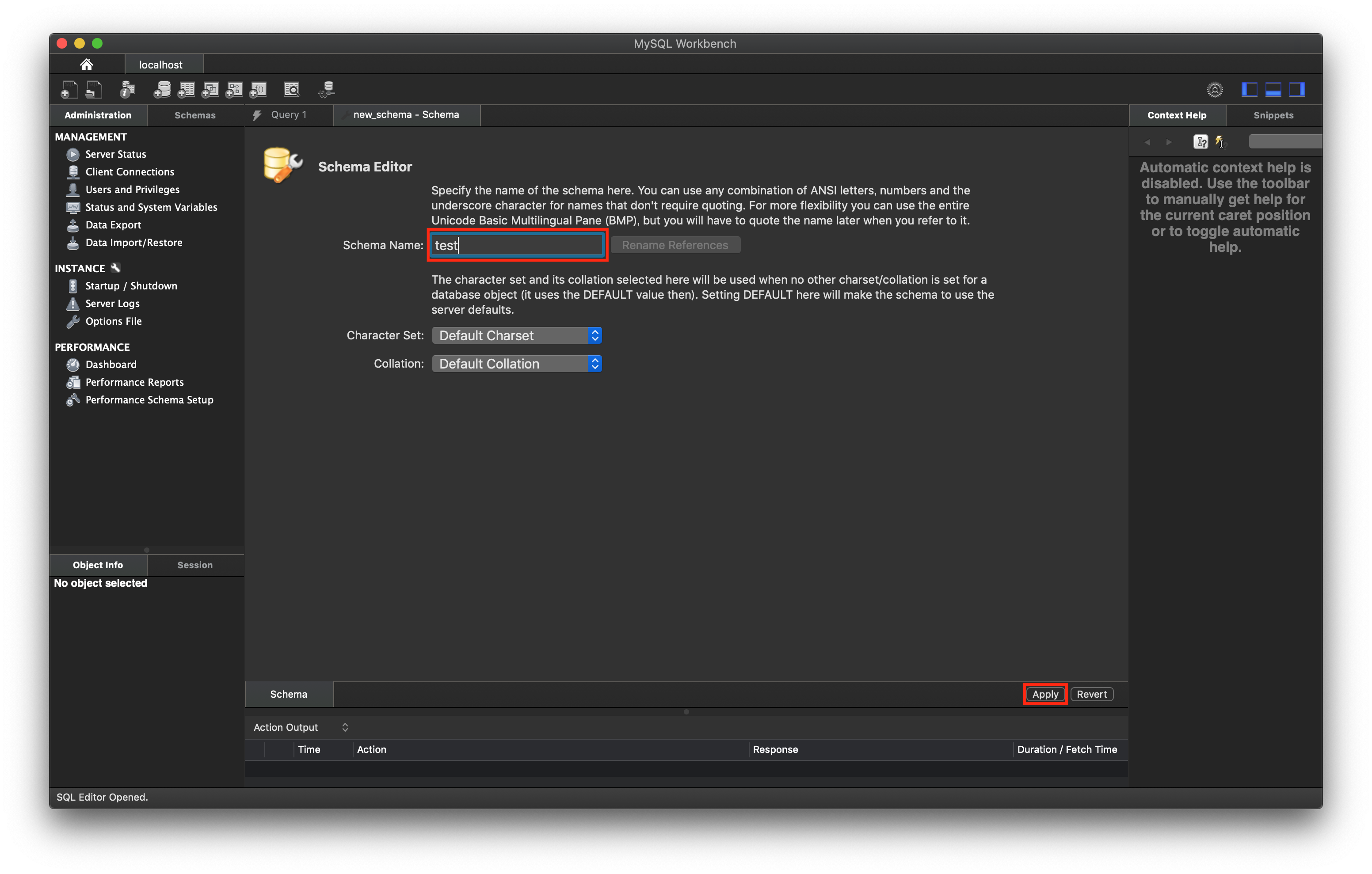Reconnect to DBMS toolbar icon
This screenshot has width=1372, height=874.
[327, 89]
